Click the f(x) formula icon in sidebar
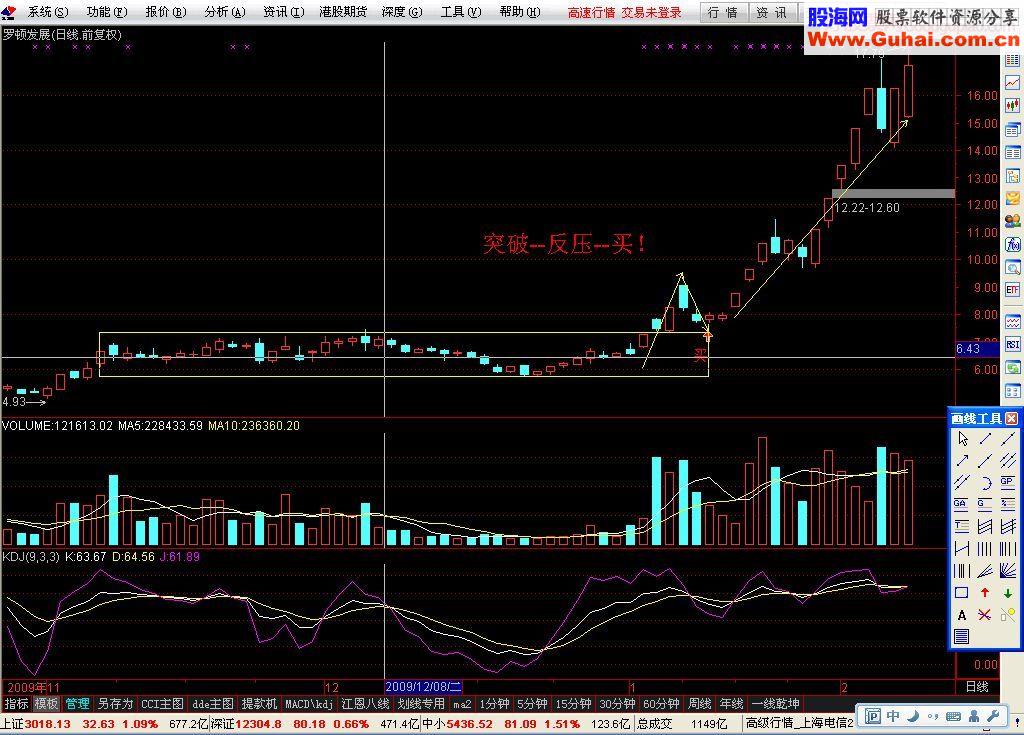The width and height of the screenshot is (1024, 735). click(x=1012, y=244)
